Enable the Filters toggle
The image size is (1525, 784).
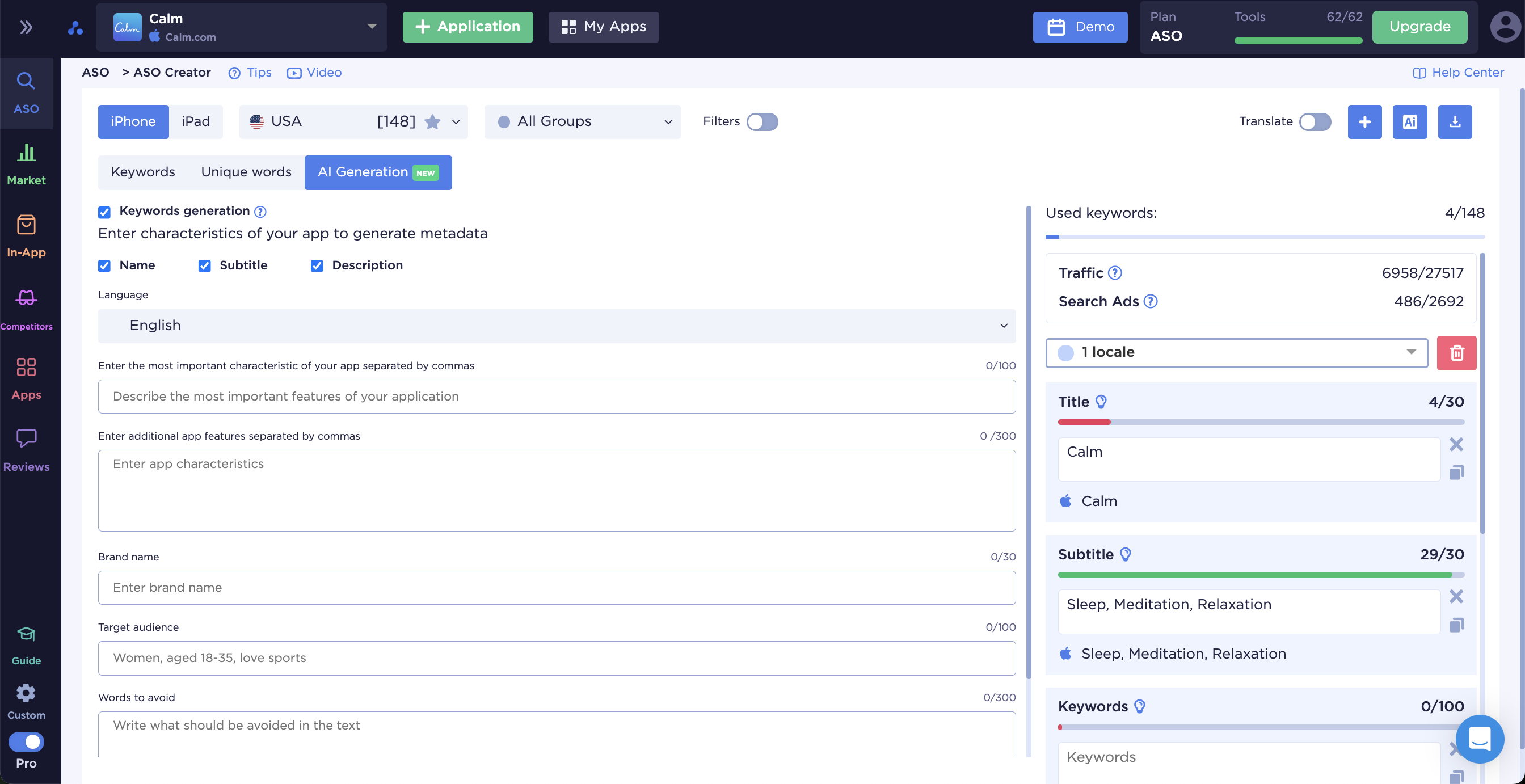click(762, 122)
